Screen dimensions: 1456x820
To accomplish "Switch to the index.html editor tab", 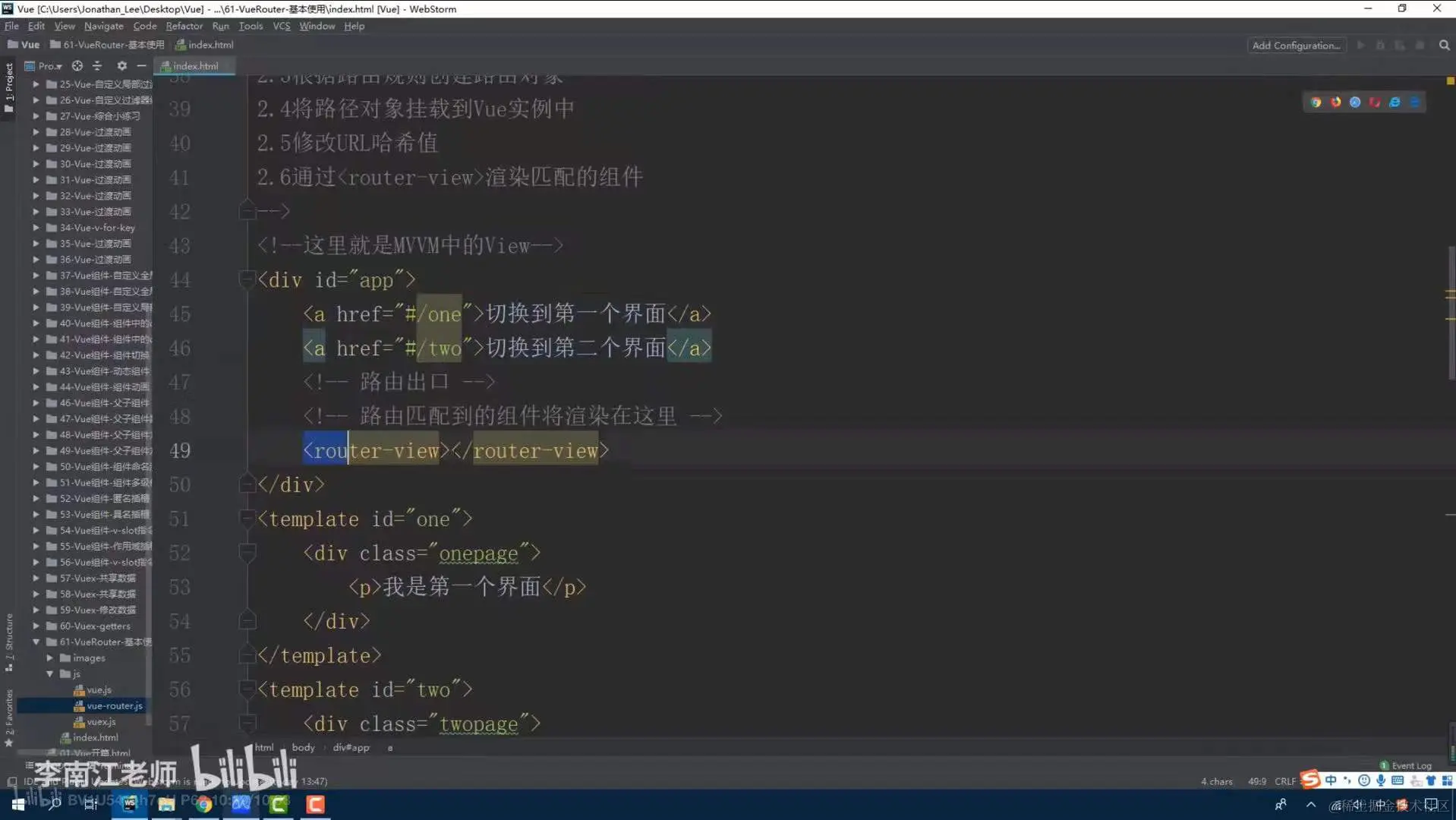I will click(x=200, y=65).
